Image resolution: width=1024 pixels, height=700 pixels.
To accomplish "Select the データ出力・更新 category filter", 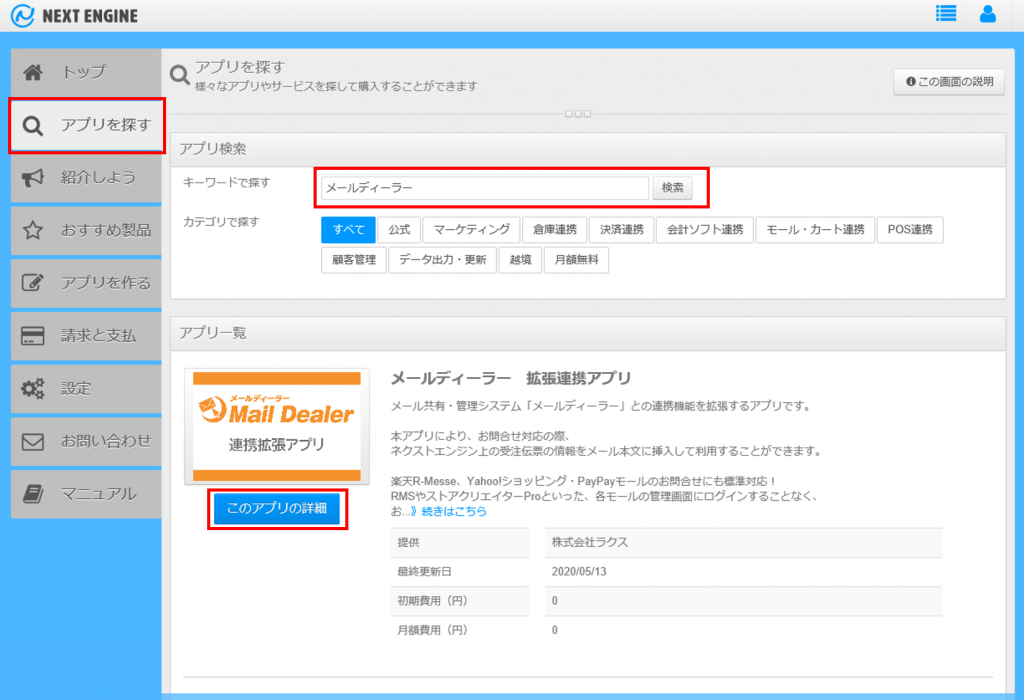I will point(442,260).
